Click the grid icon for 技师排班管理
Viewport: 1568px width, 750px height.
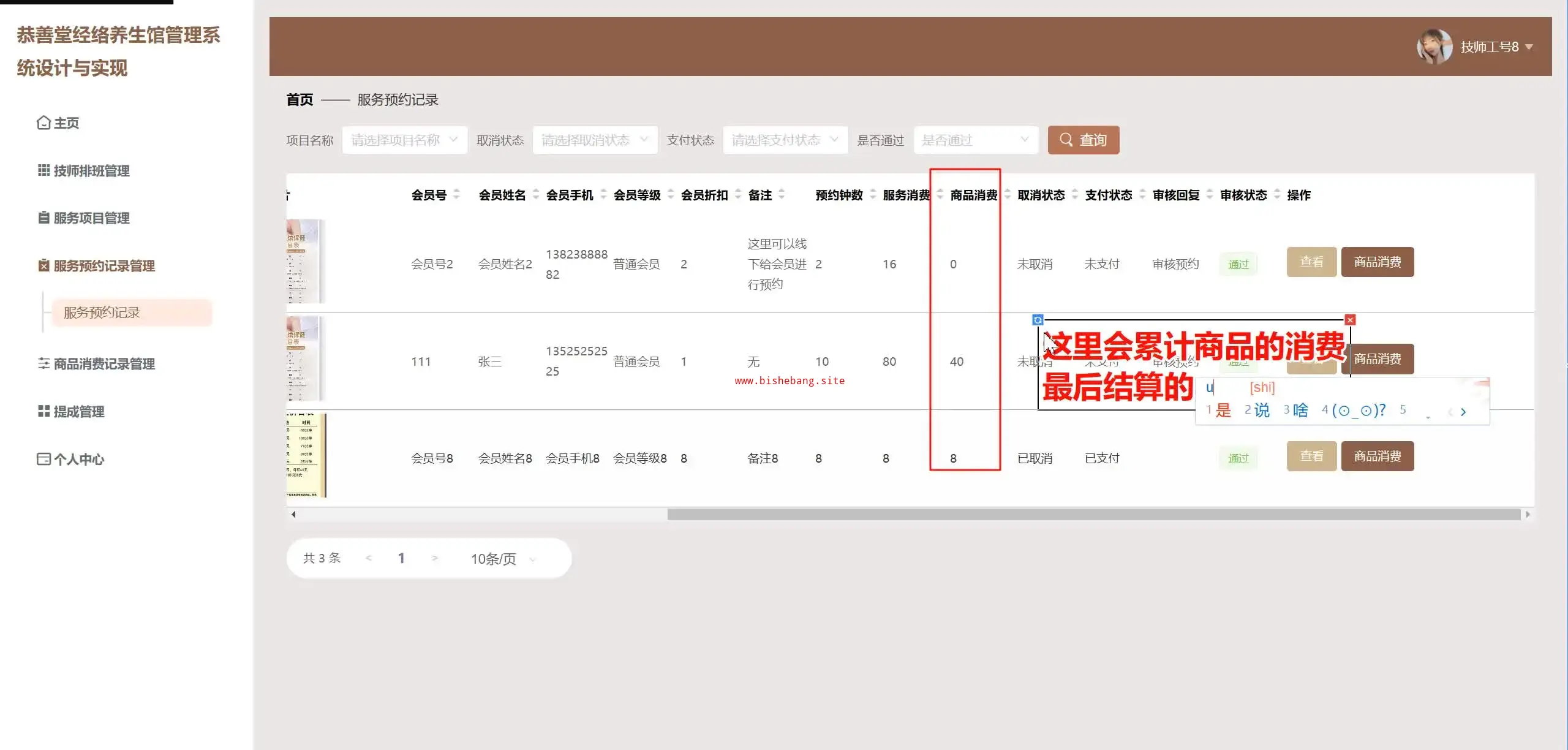click(43, 170)
